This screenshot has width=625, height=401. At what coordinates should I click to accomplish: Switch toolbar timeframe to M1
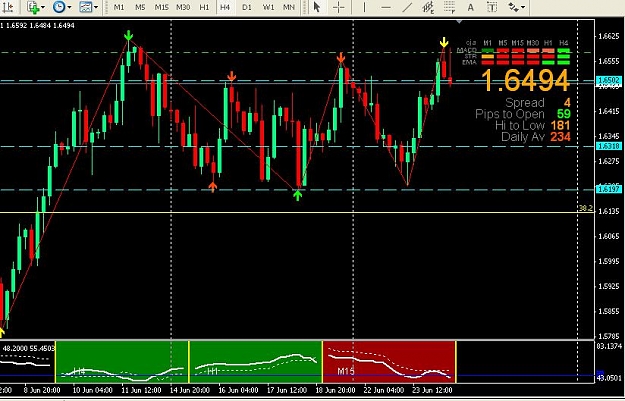[118, 7]
